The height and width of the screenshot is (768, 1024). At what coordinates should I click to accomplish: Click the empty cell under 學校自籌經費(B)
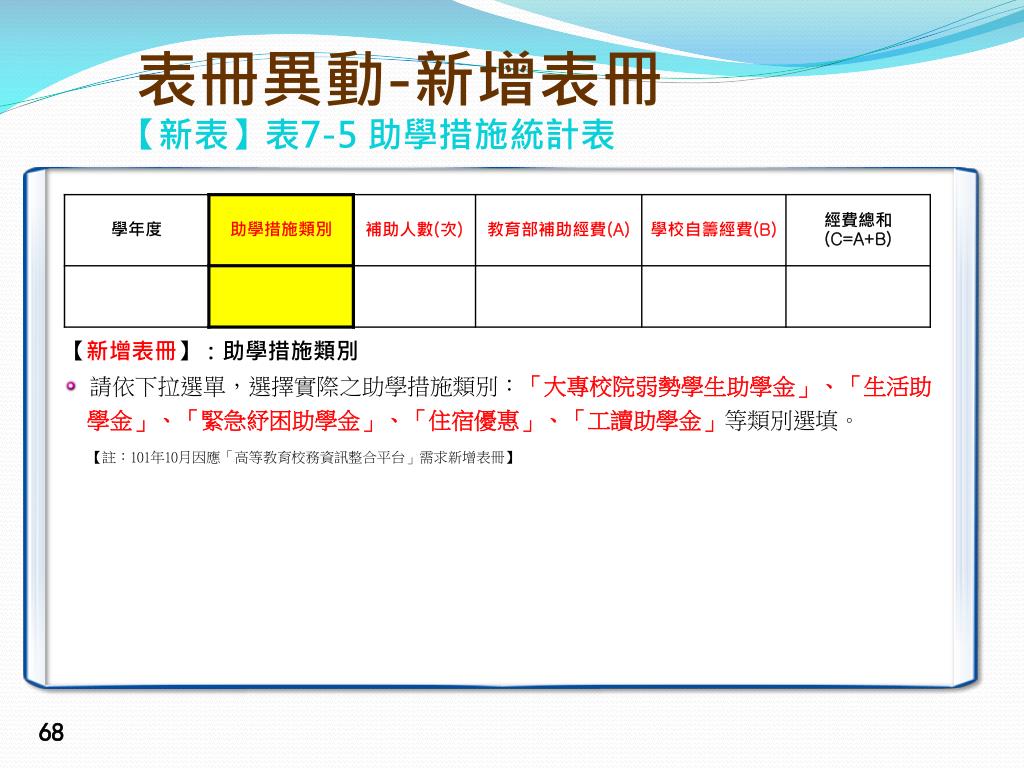tap(714, 296)
